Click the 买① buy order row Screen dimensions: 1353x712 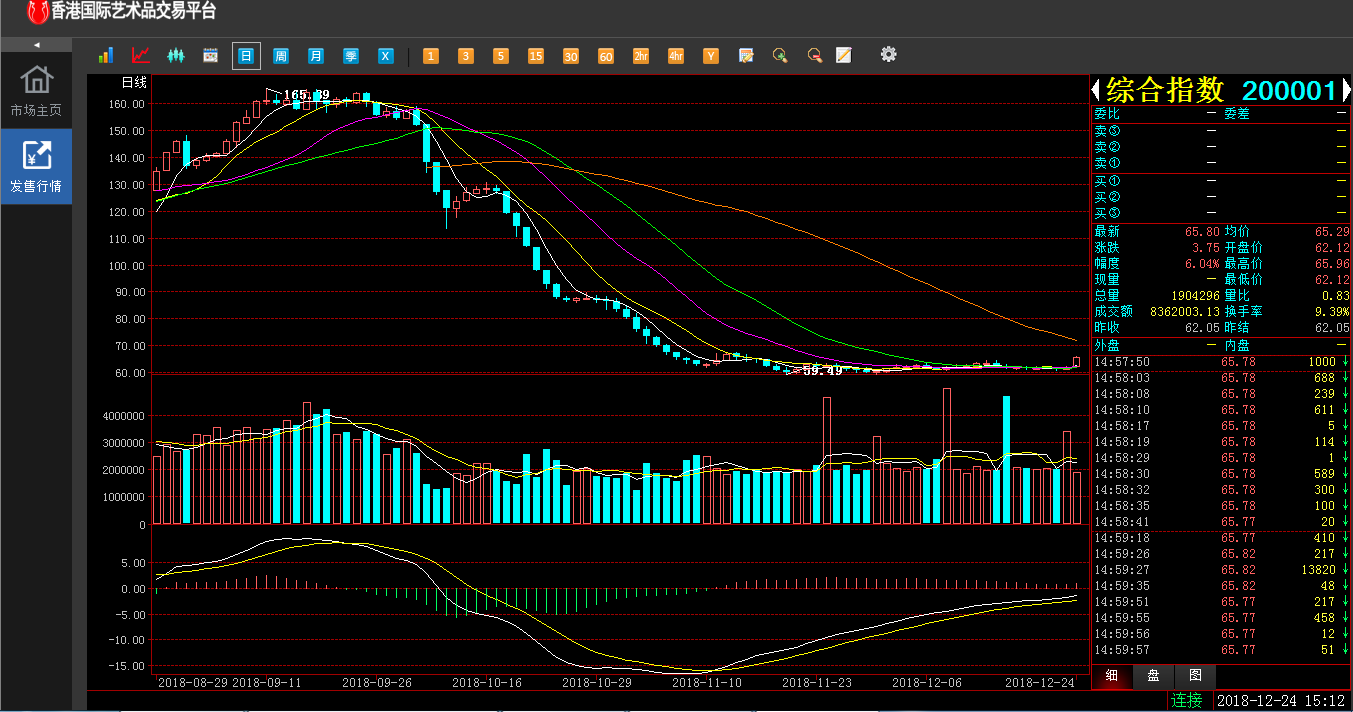coord(1221,180)
